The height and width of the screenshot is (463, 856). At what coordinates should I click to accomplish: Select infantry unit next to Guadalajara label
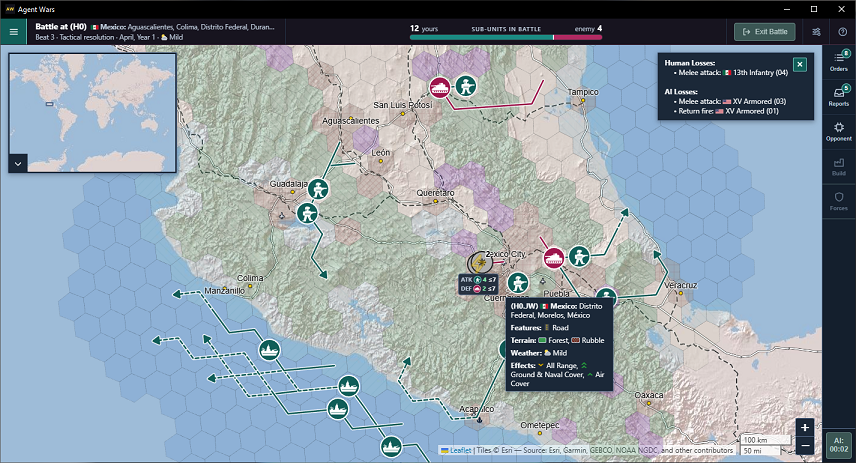[x=318, y=189]
